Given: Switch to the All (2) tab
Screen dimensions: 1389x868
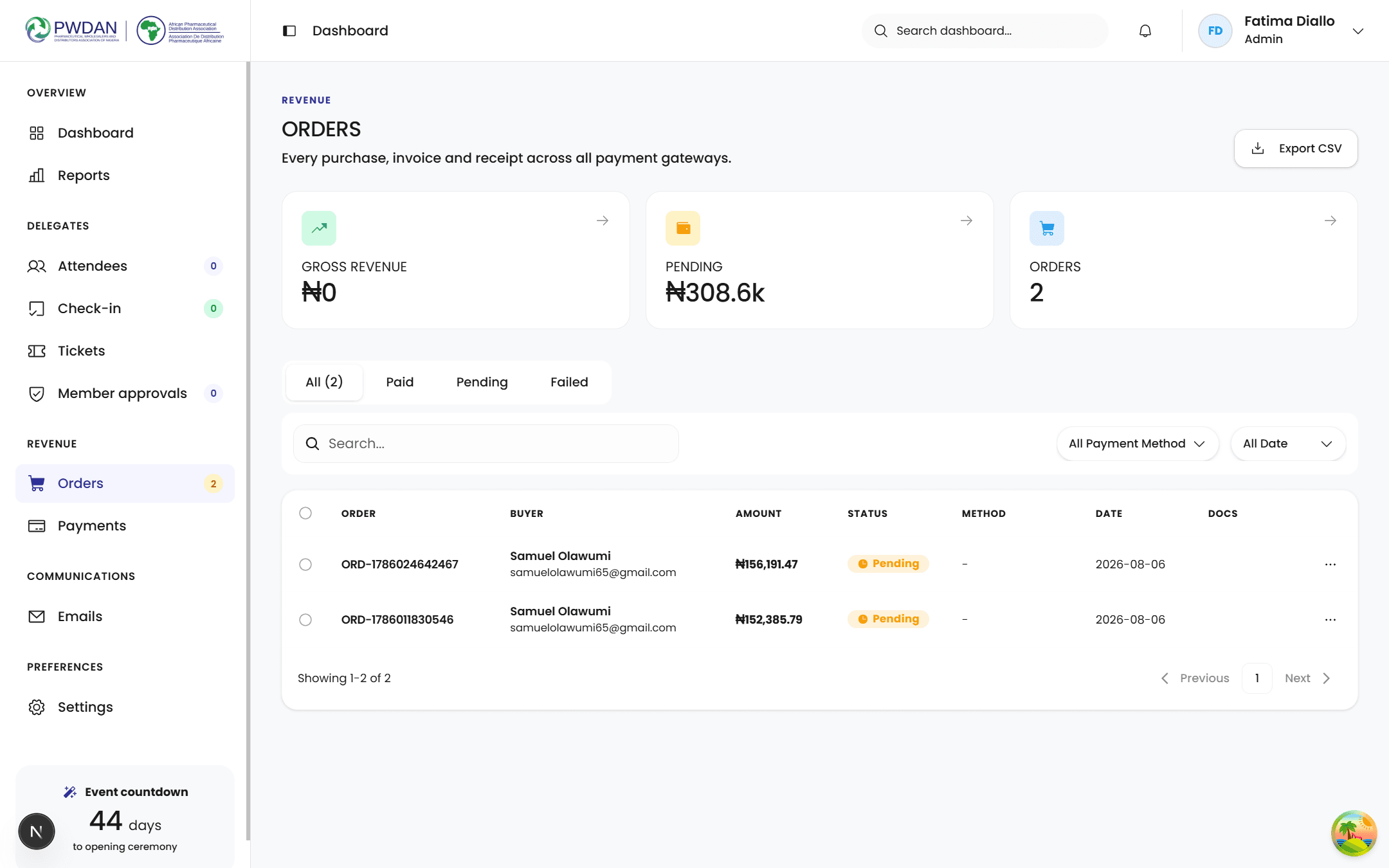Looking at the screenshot, I should point(324,383).
